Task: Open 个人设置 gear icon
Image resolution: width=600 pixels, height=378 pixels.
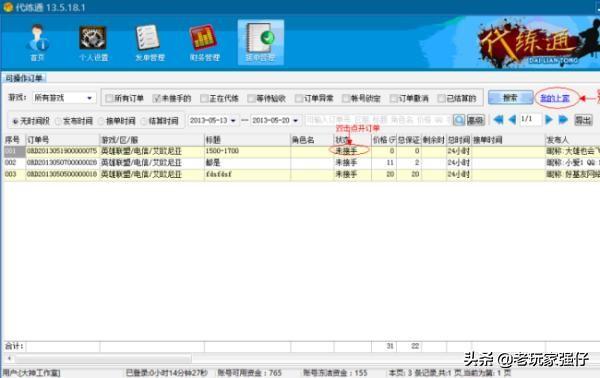Action: coord(93,42)
